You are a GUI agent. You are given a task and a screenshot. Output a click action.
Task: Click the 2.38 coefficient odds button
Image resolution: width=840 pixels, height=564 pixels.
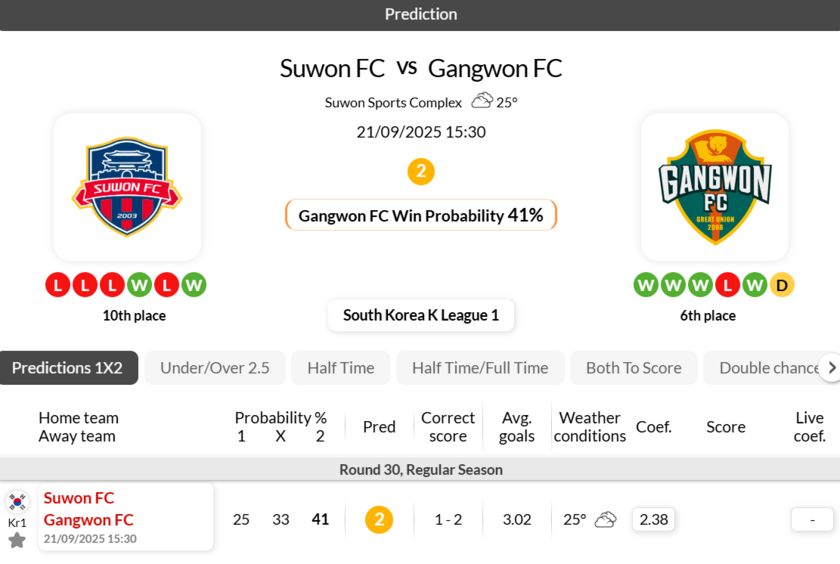[x=654, y=520]
